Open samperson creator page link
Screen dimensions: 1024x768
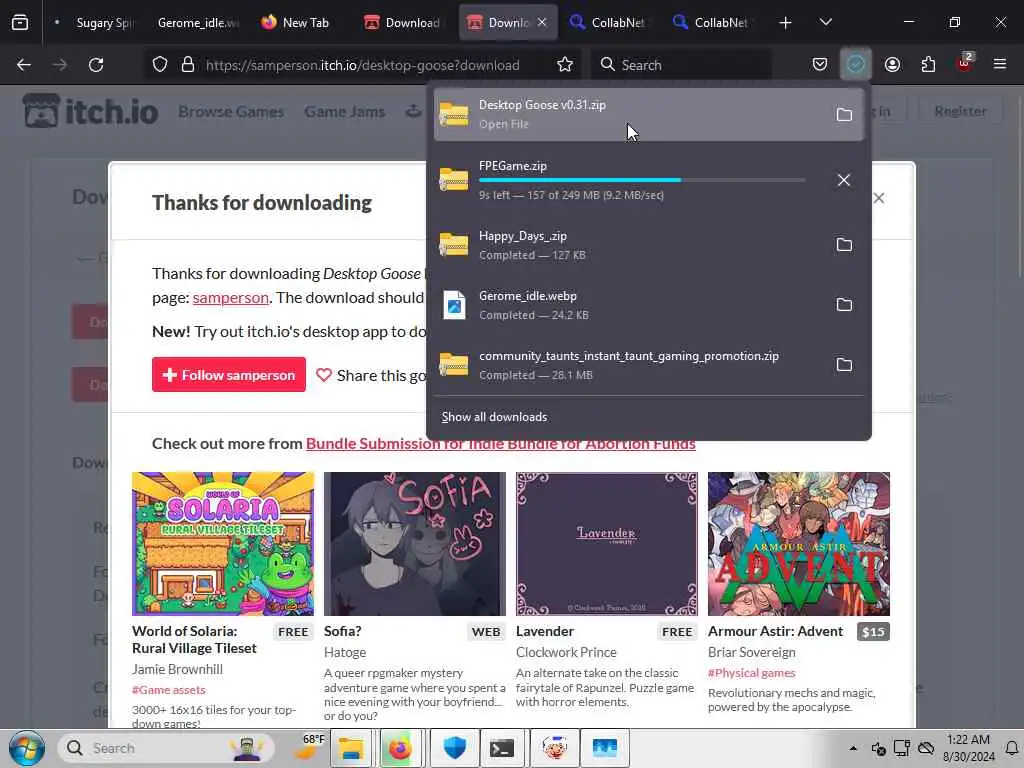click(231, 298)
